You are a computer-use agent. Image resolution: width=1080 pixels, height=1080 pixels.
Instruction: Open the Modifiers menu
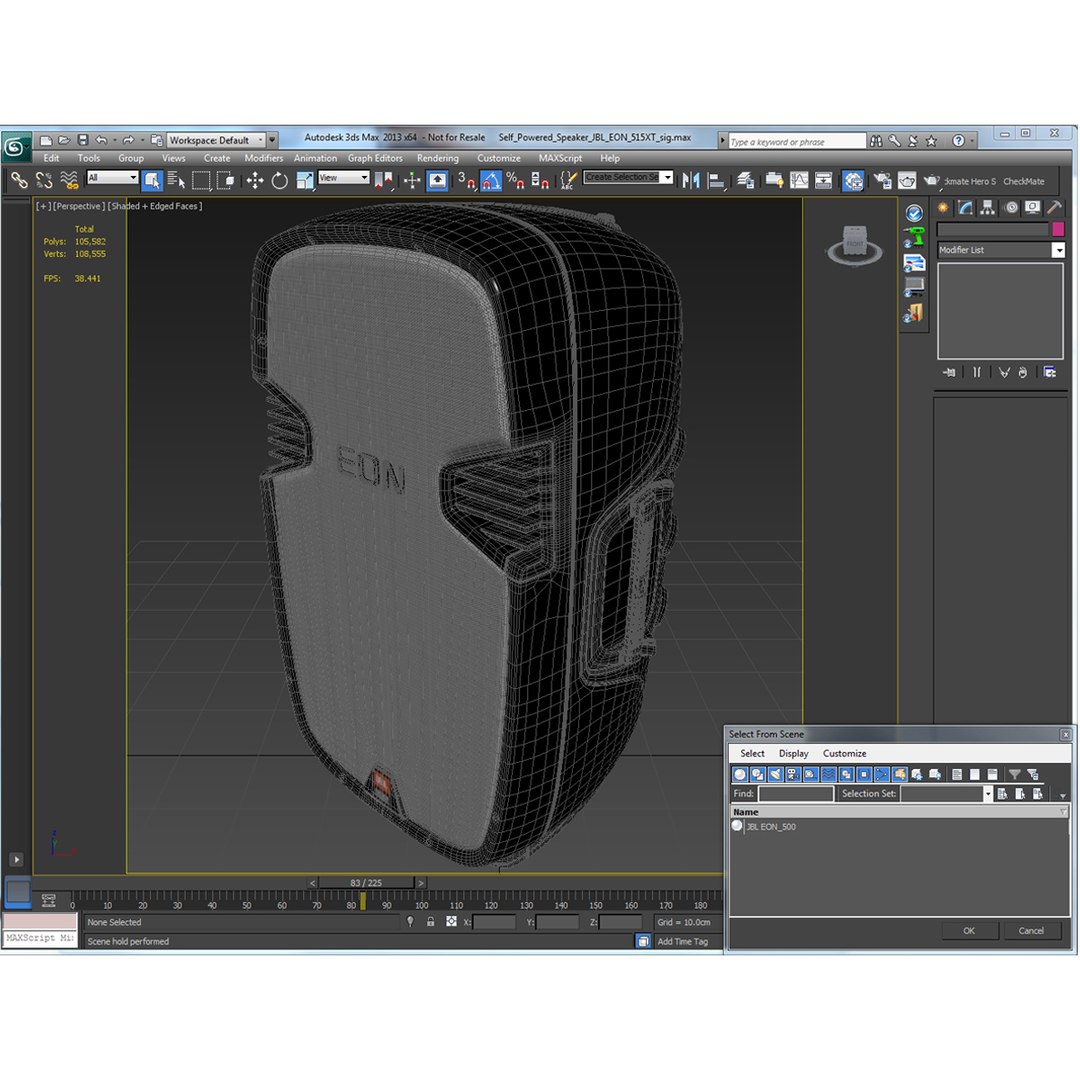[x=264, y=158]
